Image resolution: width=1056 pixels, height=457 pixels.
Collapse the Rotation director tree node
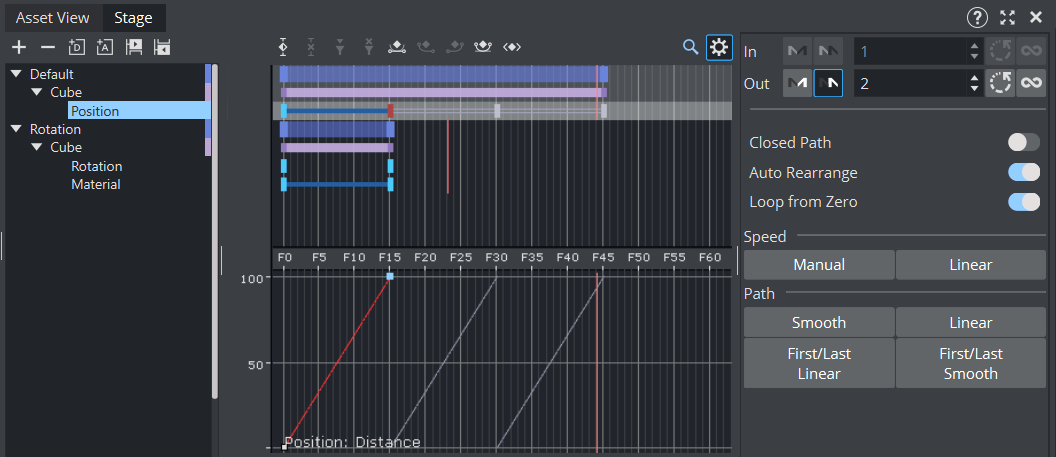pyautogui.click(x=16, y=129)
